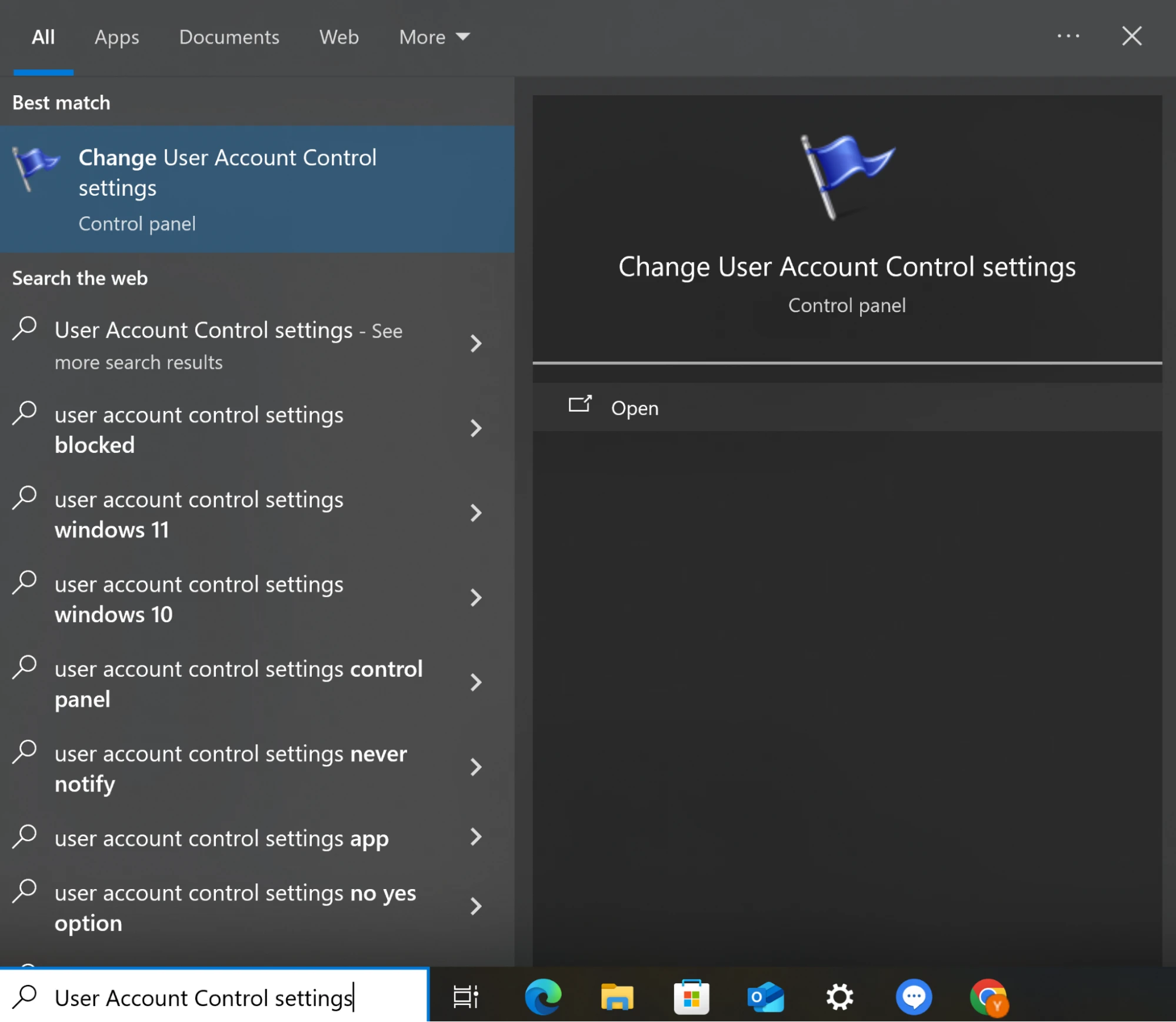Search web for 'no yes option' suggestion
Viewport: 1176px width, 1022px height.
click(x=257, y=907)
